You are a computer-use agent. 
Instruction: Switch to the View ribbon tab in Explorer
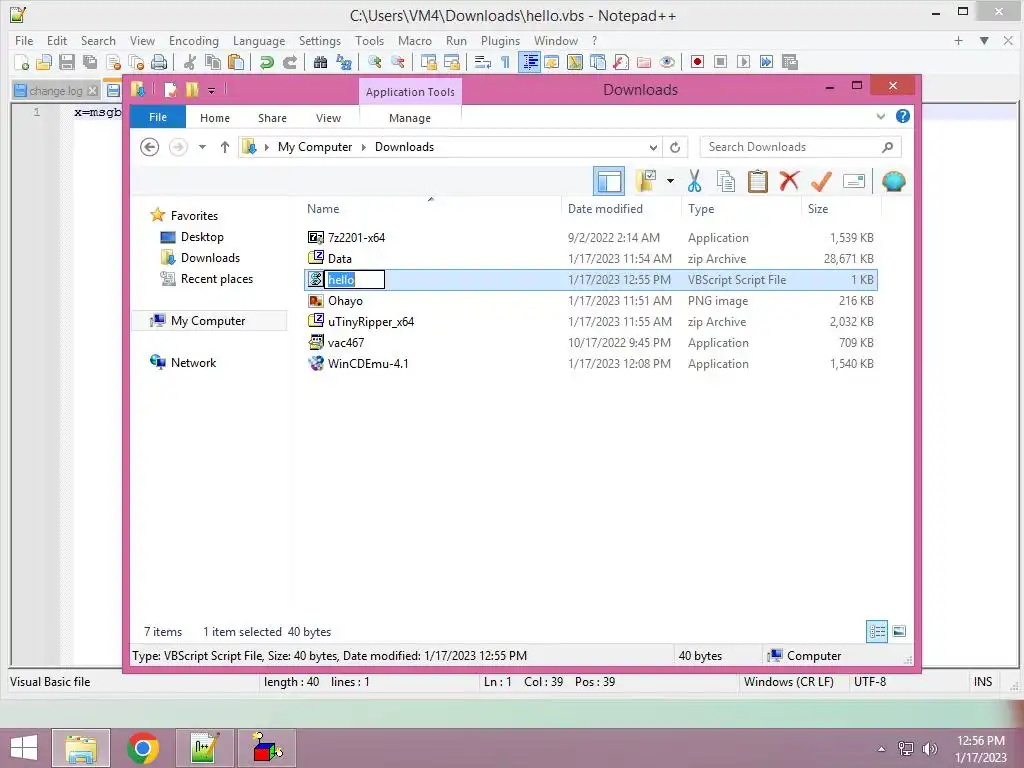(x=328, y=118)
